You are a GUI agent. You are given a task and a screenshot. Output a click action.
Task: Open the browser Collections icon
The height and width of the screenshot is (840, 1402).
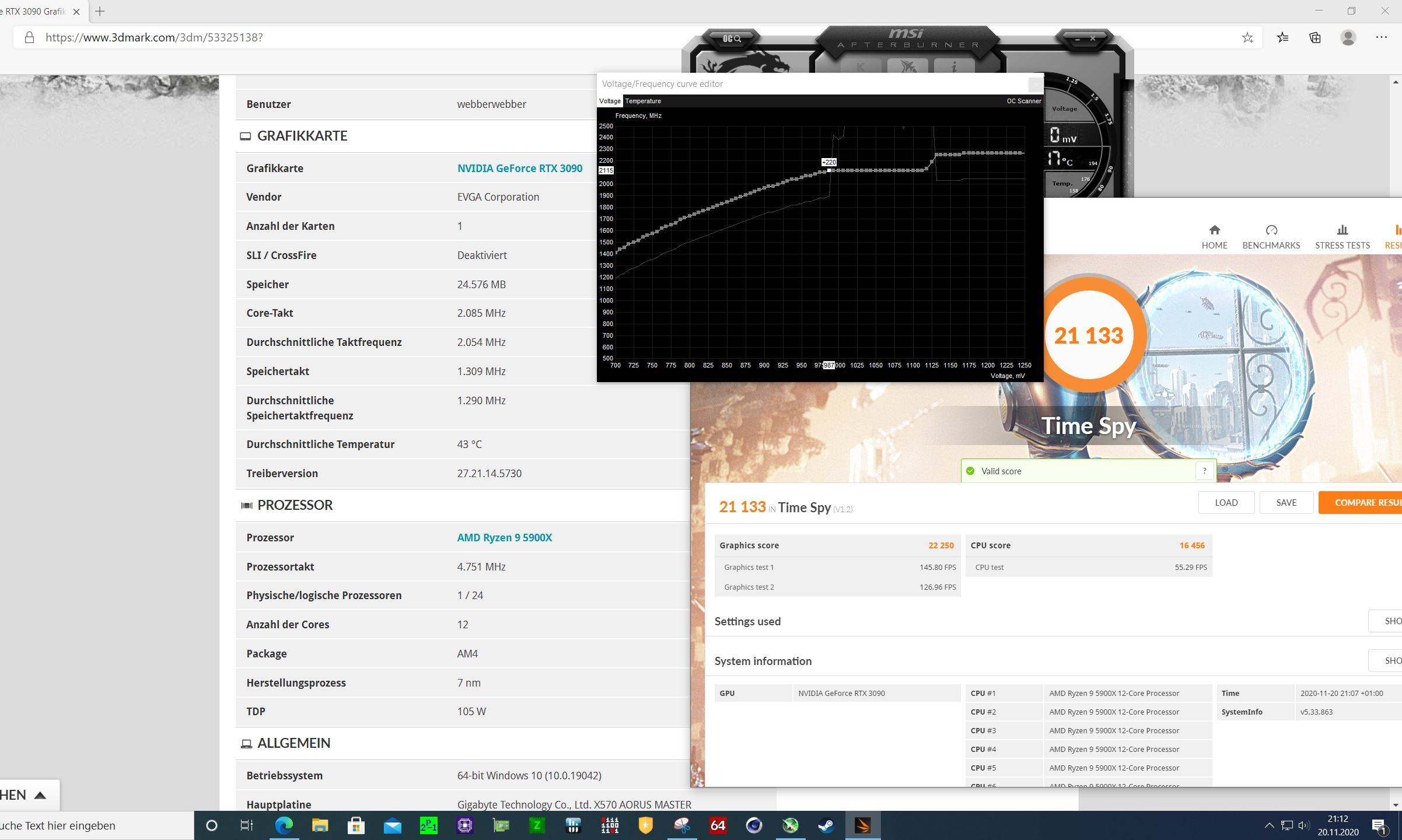pos(1315,38)
